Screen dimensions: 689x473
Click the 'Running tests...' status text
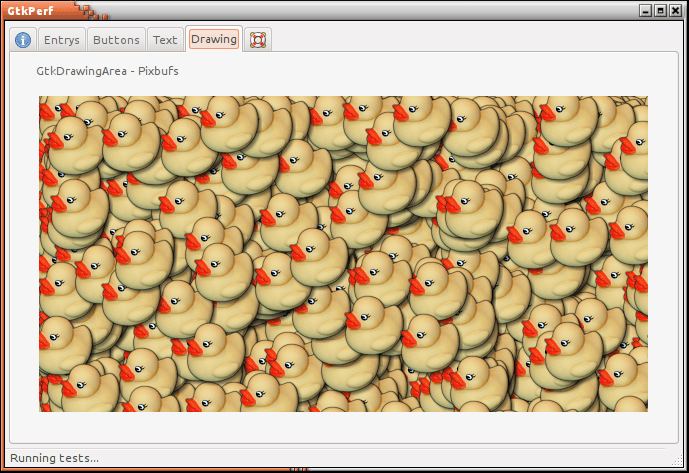(x=54, y=458)
